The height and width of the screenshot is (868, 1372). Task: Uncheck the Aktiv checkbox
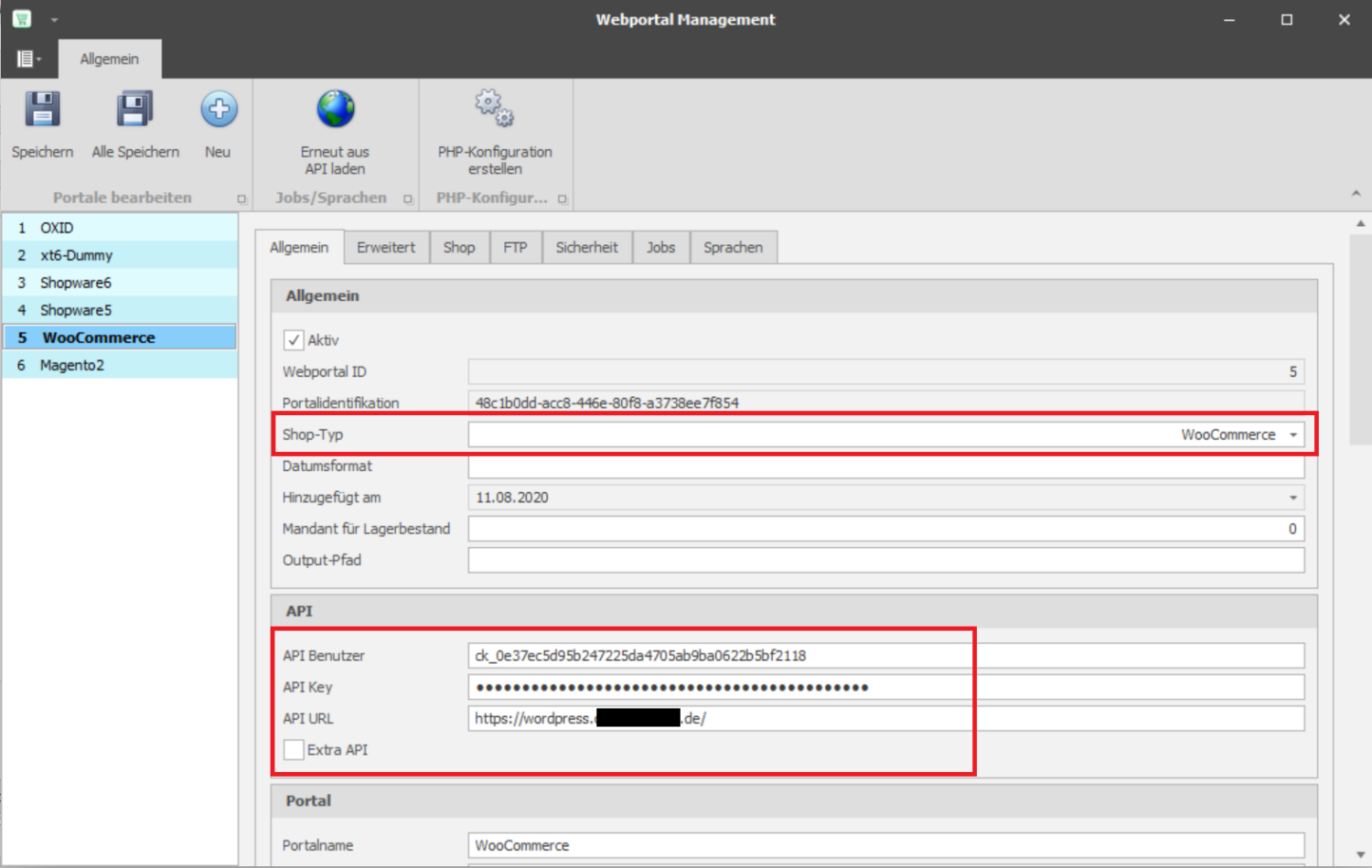(294, 340)
